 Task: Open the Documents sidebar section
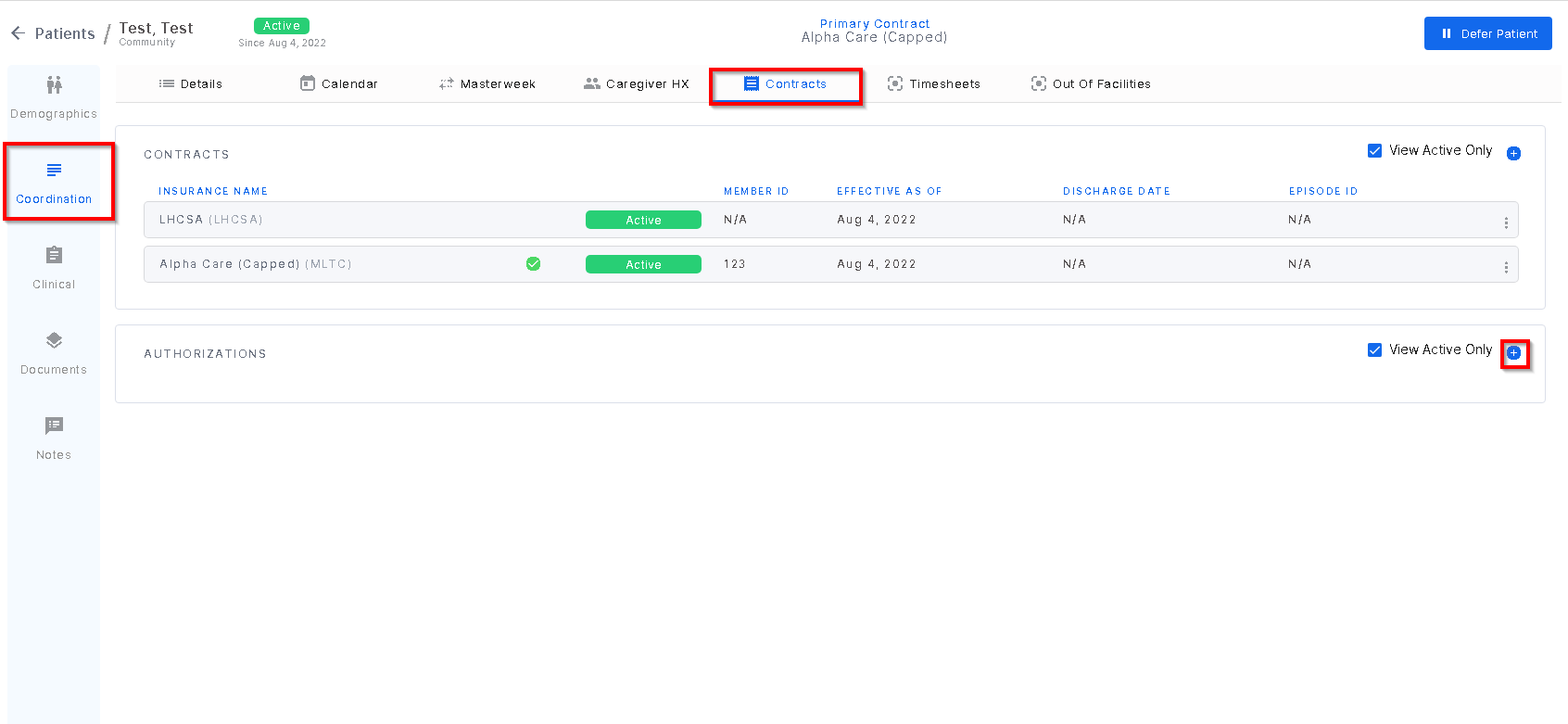coord(54,353)
